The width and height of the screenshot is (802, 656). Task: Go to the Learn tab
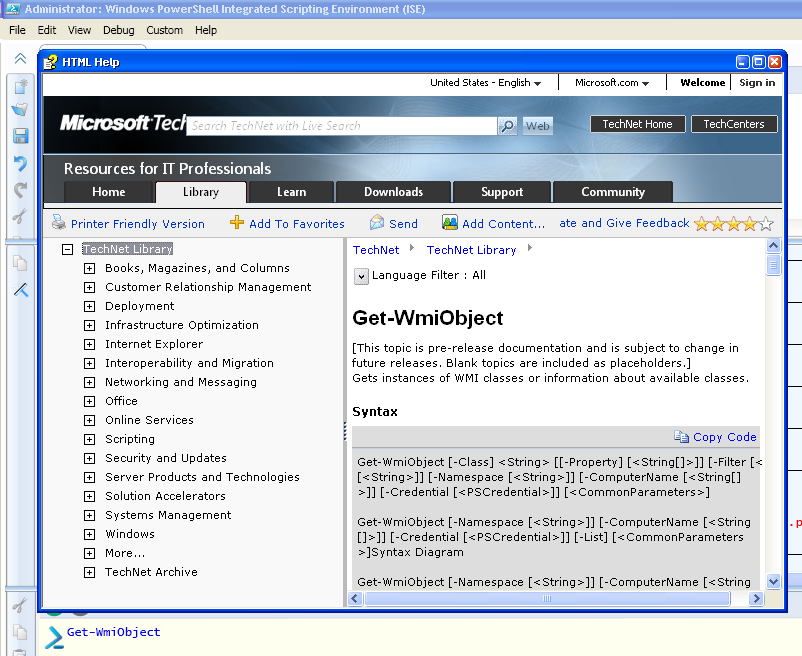(x=292, y=192)
